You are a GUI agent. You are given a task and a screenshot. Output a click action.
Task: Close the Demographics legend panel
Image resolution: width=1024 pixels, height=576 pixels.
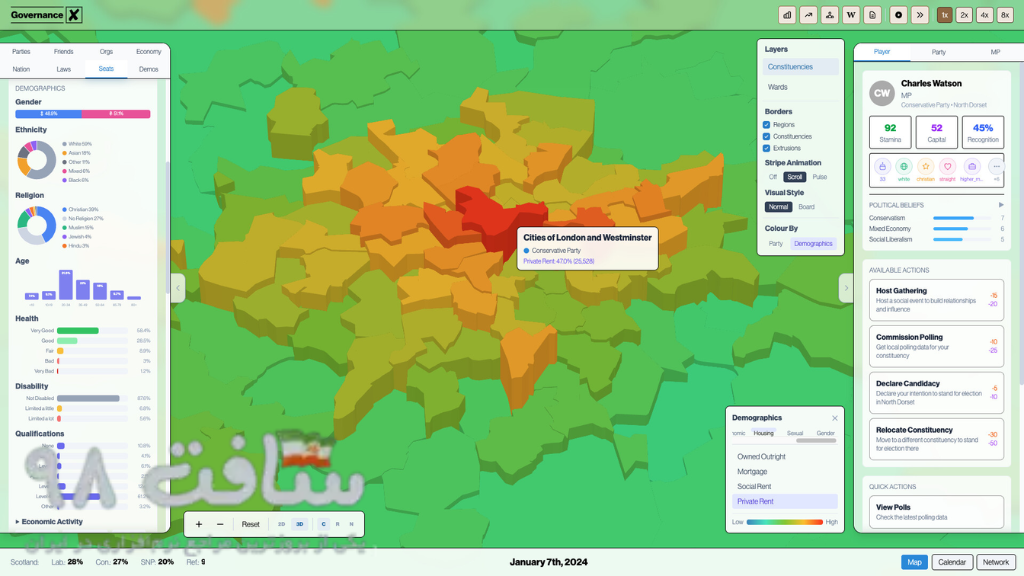[x=835, y=418]
